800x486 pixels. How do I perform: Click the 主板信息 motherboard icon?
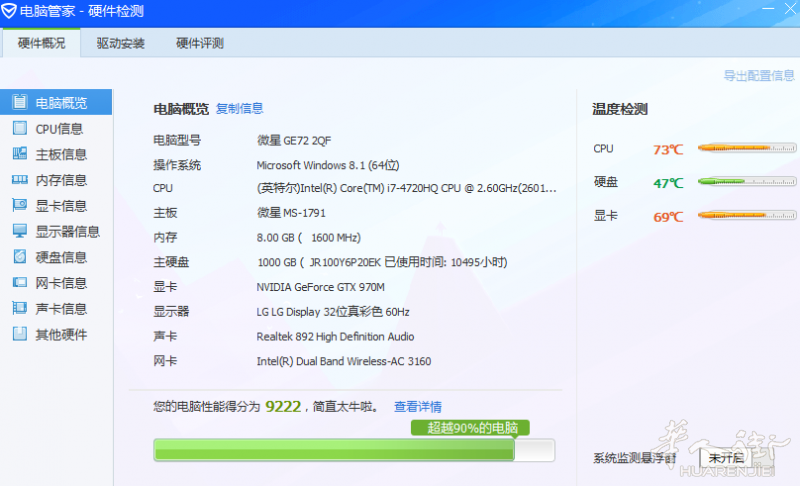[19, 154]
